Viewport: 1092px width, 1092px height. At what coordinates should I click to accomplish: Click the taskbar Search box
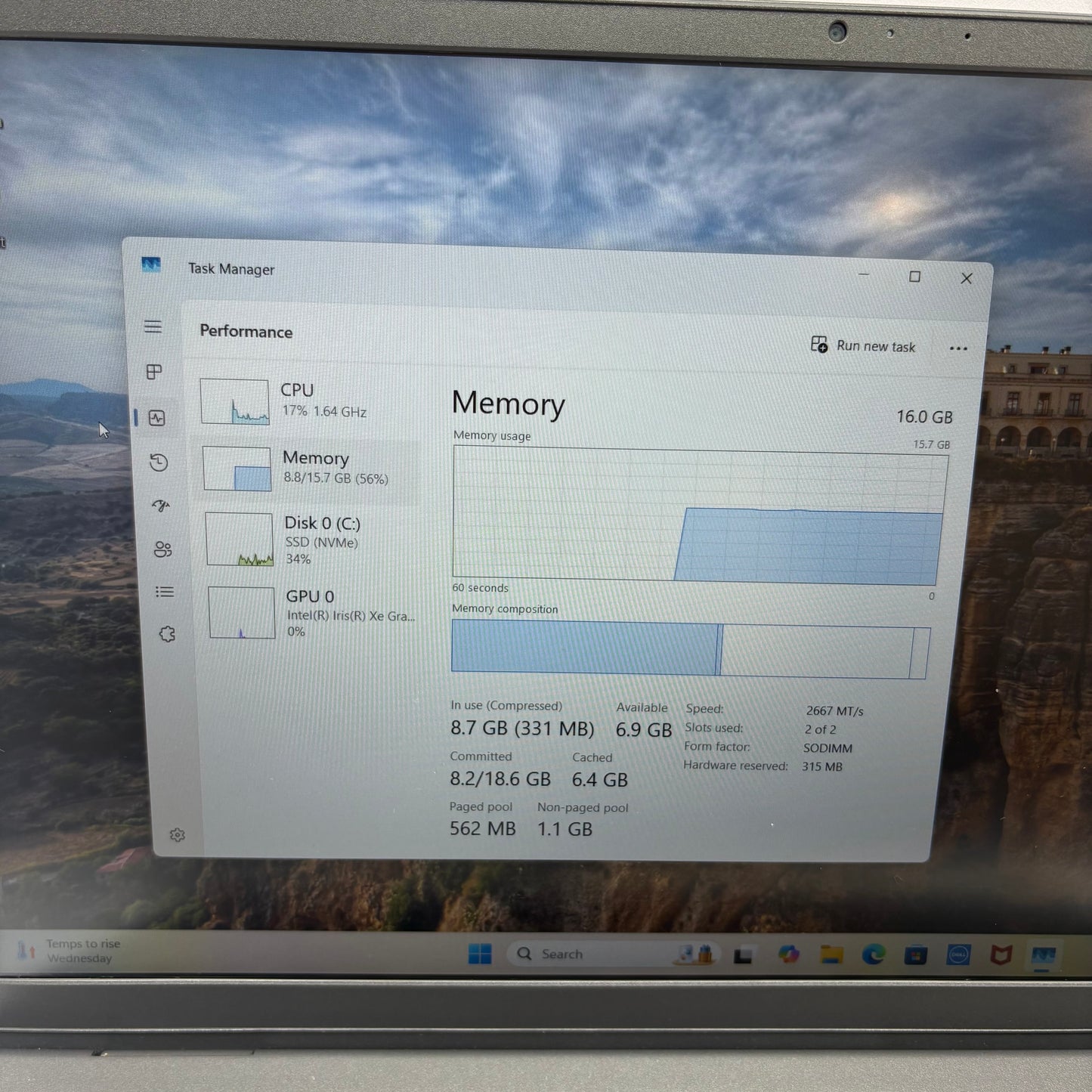(x=612, y=954)
